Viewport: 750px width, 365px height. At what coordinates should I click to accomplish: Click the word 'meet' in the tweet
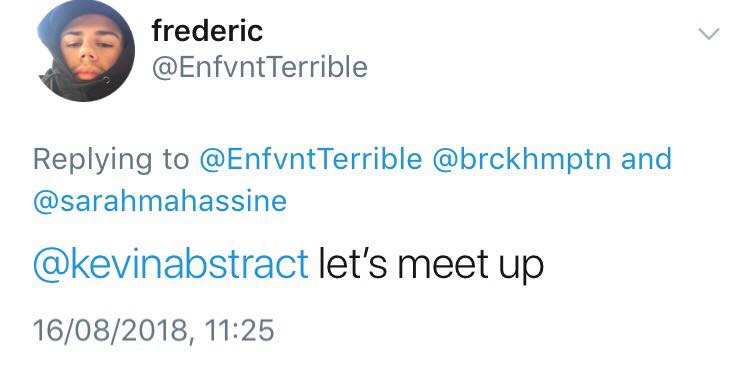pos(442,265)
